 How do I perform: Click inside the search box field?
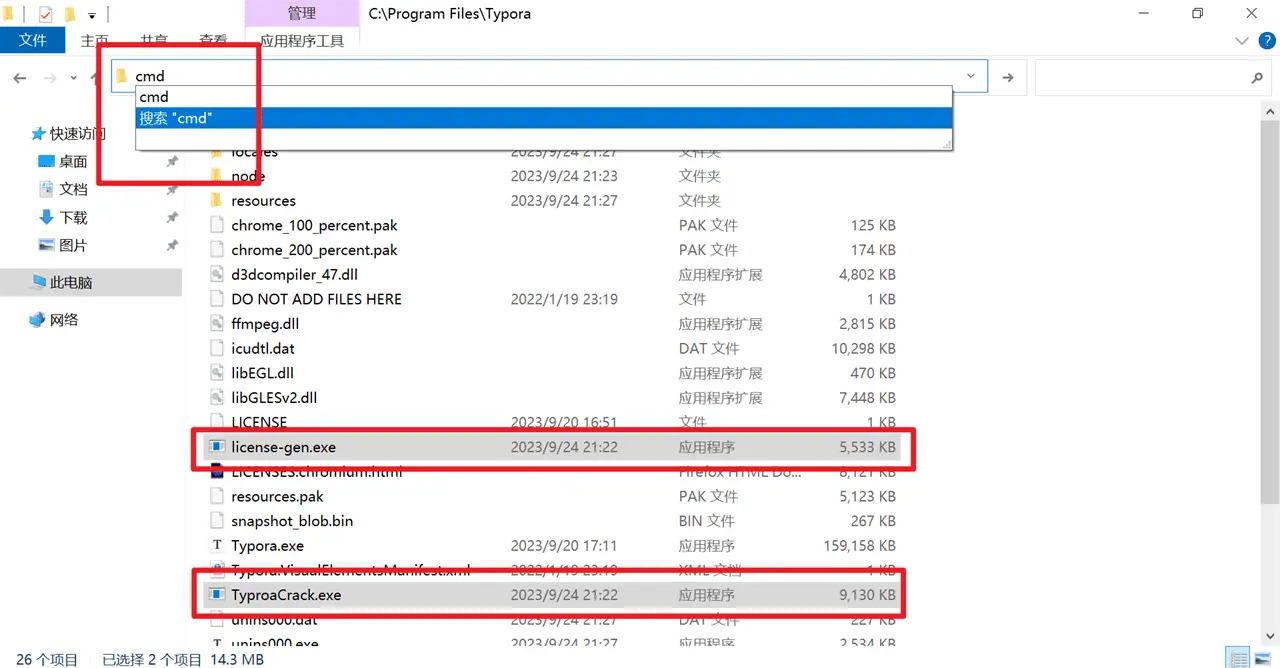pos(1140,78)
